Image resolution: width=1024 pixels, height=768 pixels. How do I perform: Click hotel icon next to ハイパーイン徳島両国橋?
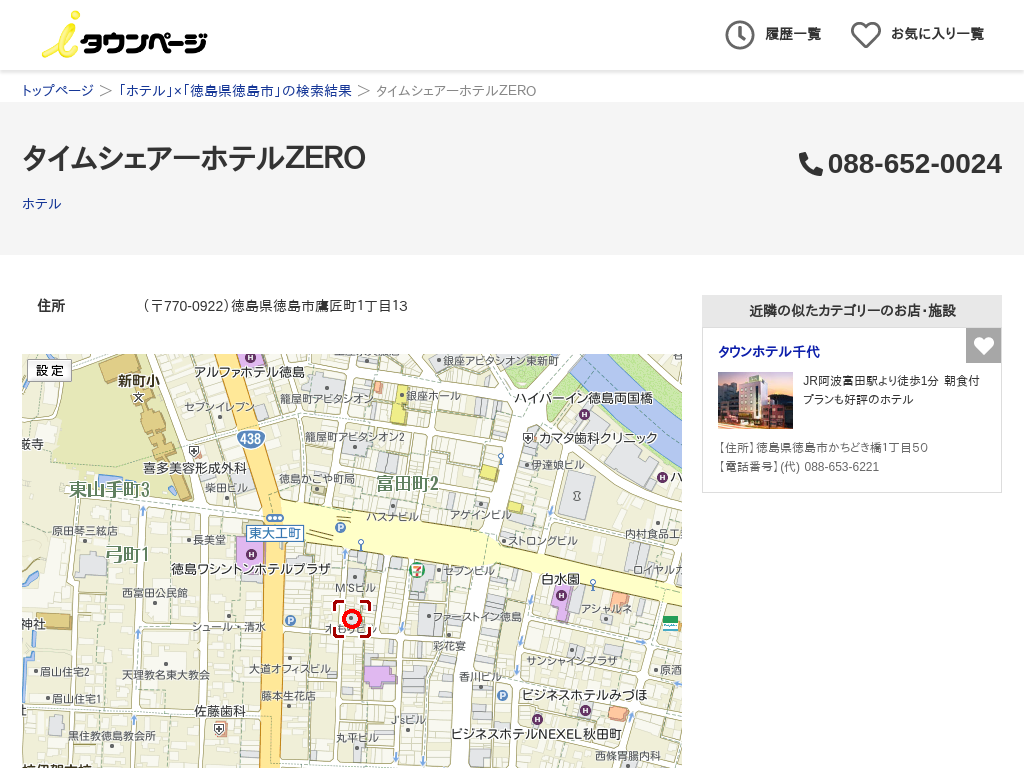(x=584, y=414)
